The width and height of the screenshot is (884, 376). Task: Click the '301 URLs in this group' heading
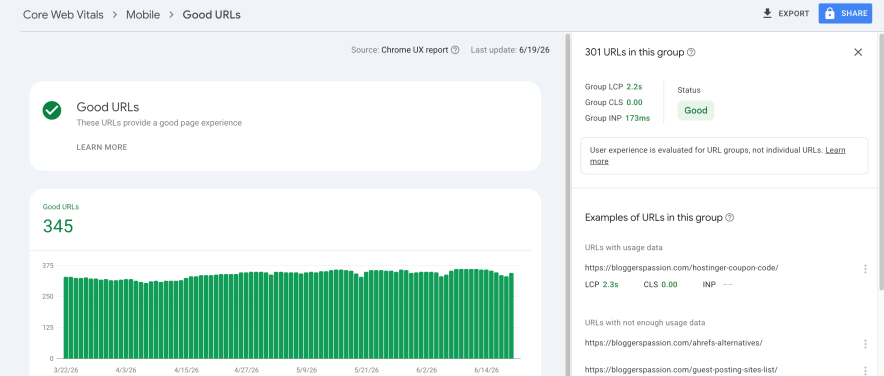pos(635,52)
